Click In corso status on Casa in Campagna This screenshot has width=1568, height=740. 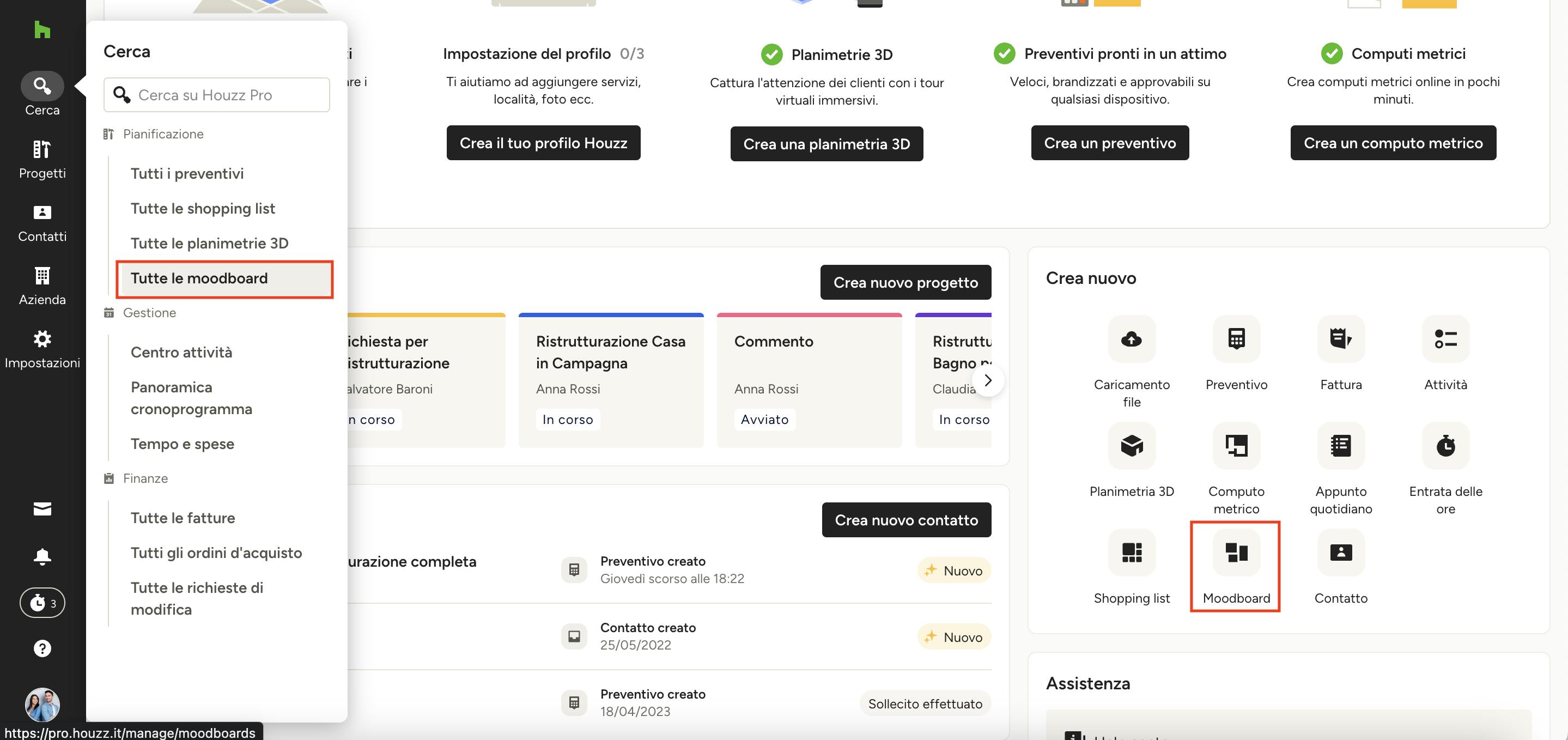point(567,419)
